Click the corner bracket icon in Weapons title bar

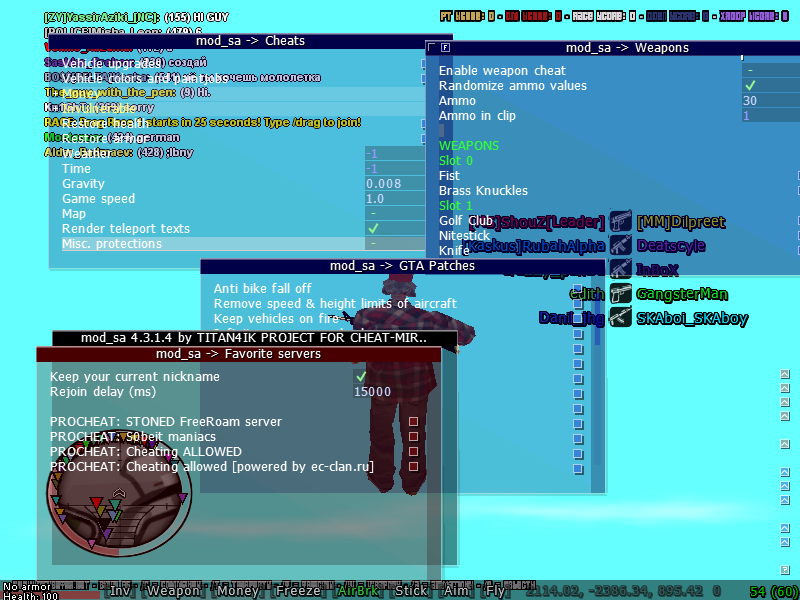click(x=432, y=47)
